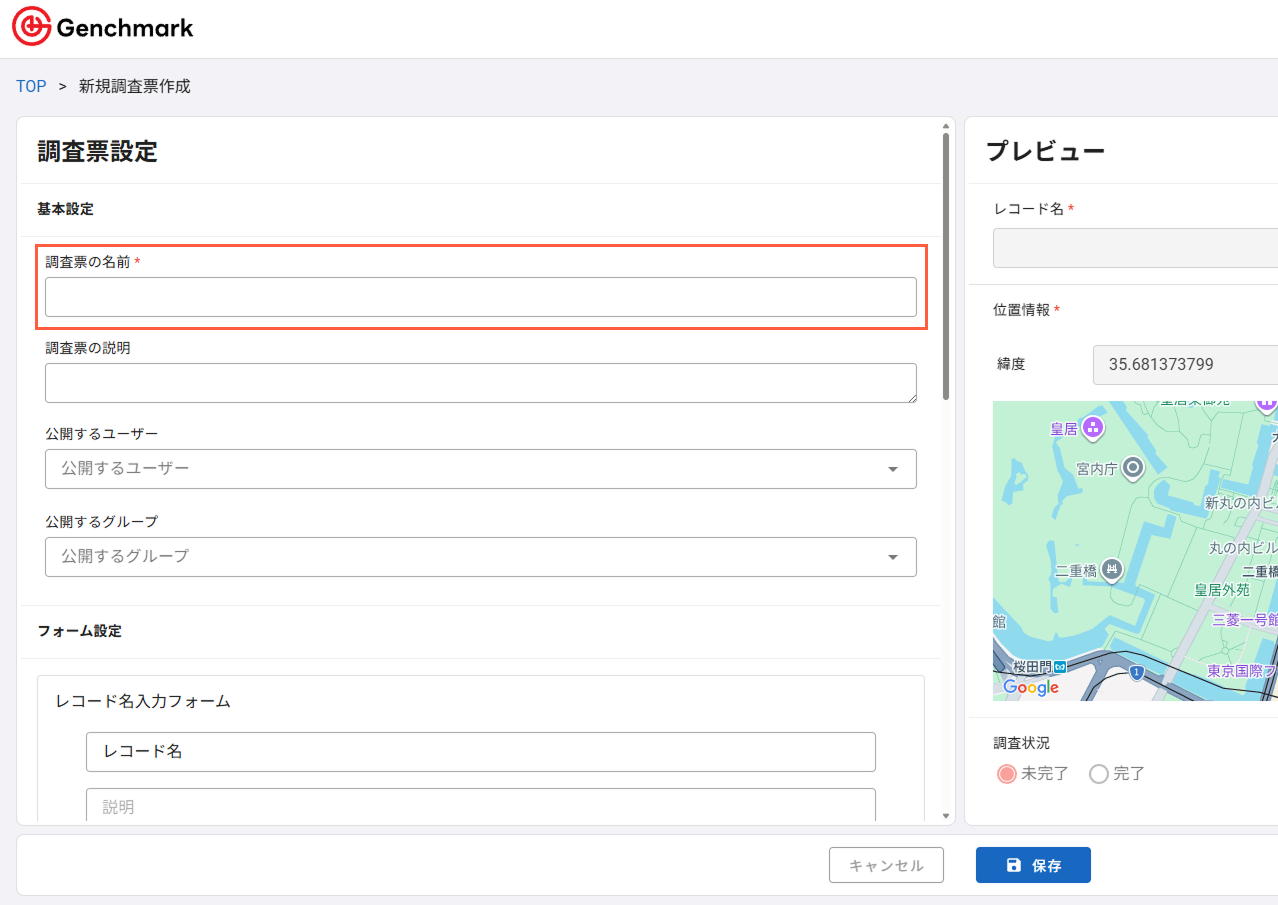Screen dimensions: 1278x905
Task: Click the 宮内庁 map pin icon
Action: 1132,467
